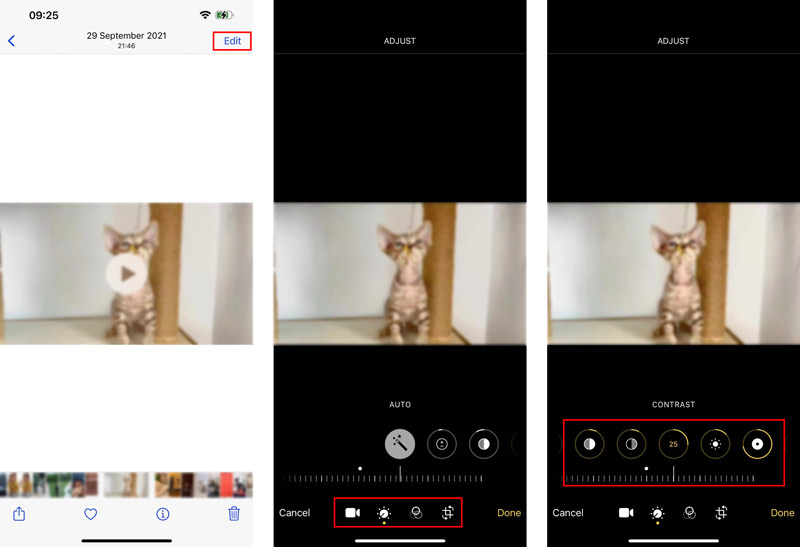Viewport: 800px width, 547px height.
Task: Tap the battery status icon
Action: 224,15
